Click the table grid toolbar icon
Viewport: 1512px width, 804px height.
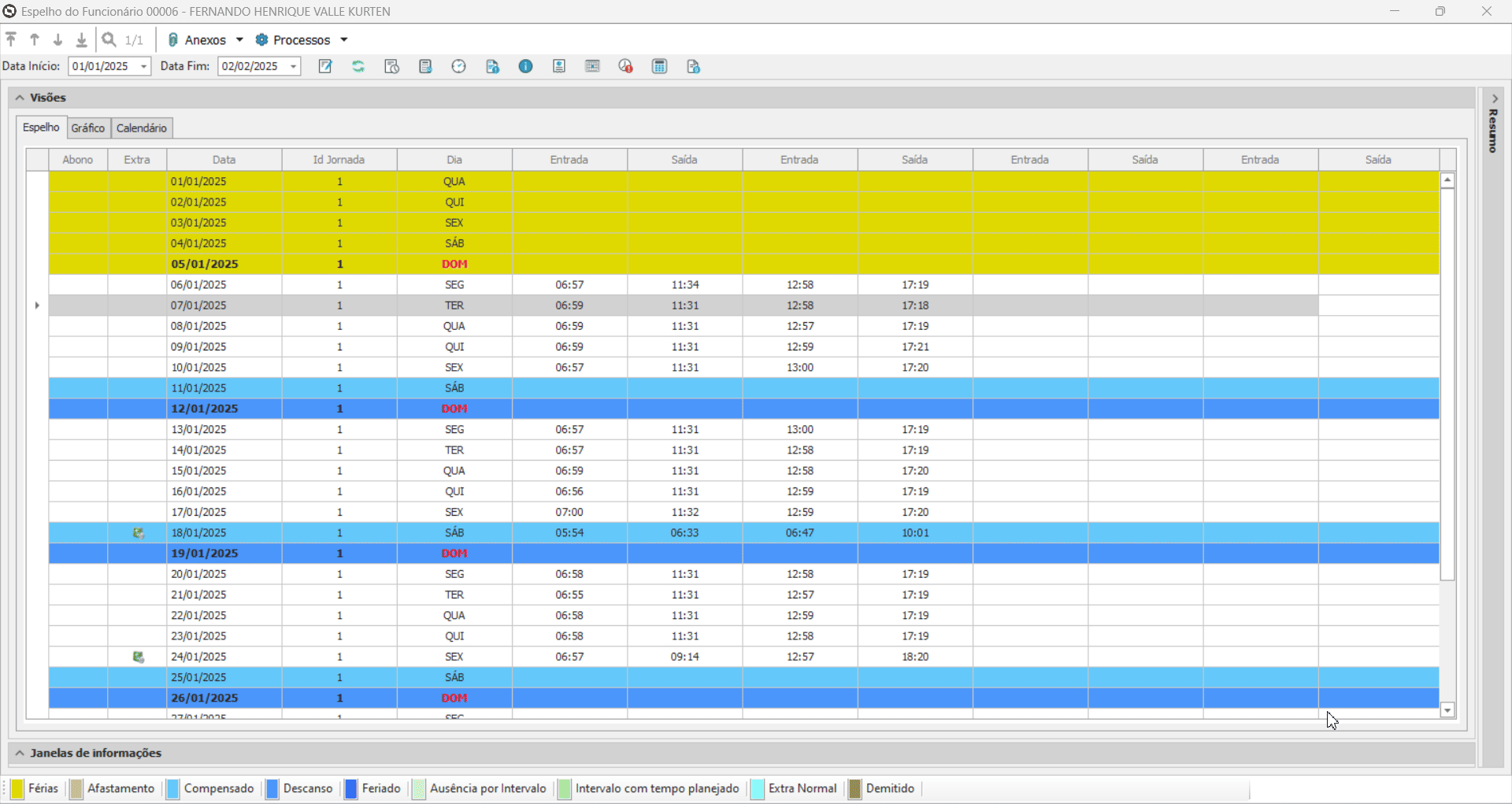pyautogui.click(x=593, y=66)
